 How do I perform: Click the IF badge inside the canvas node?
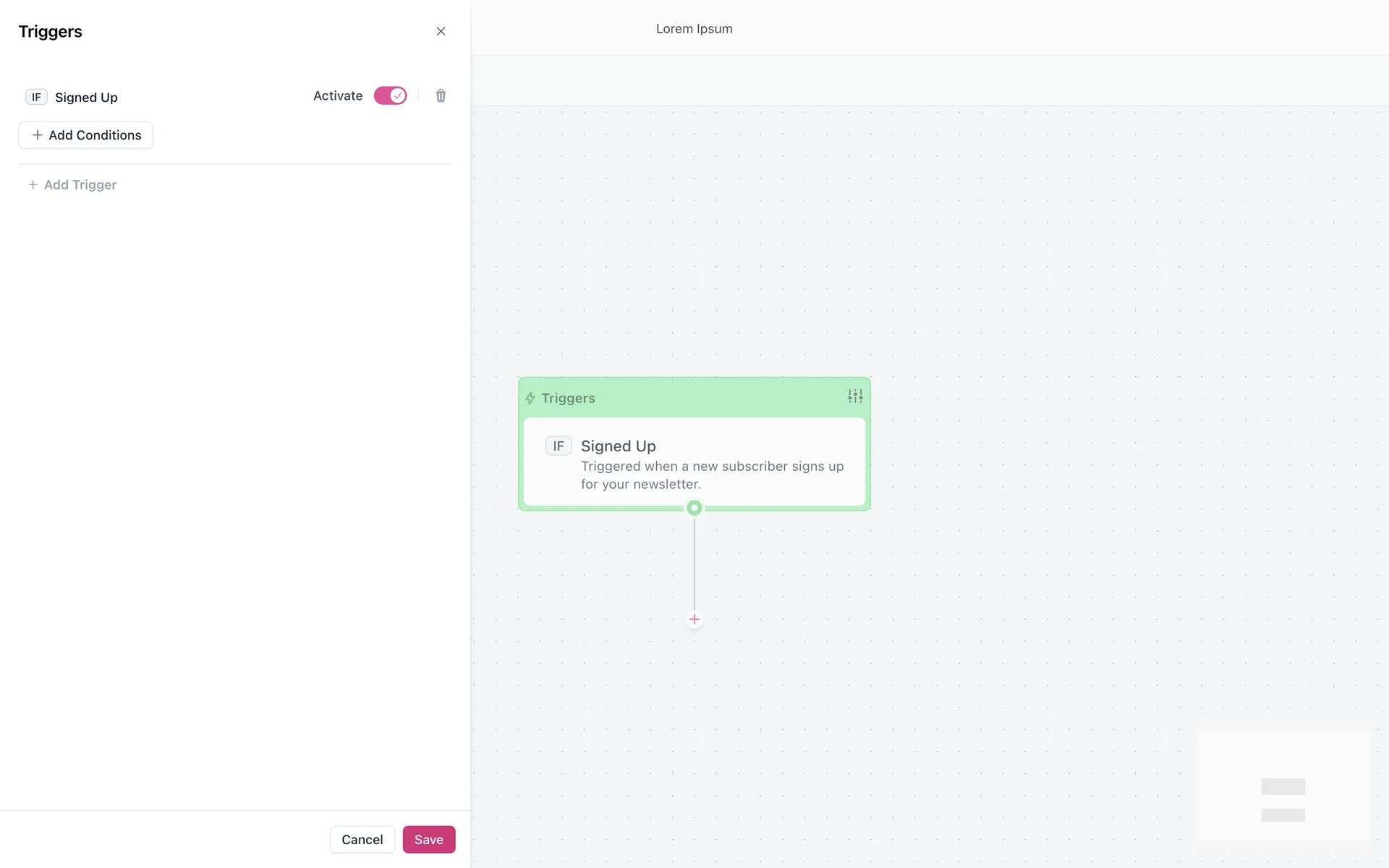558,446
